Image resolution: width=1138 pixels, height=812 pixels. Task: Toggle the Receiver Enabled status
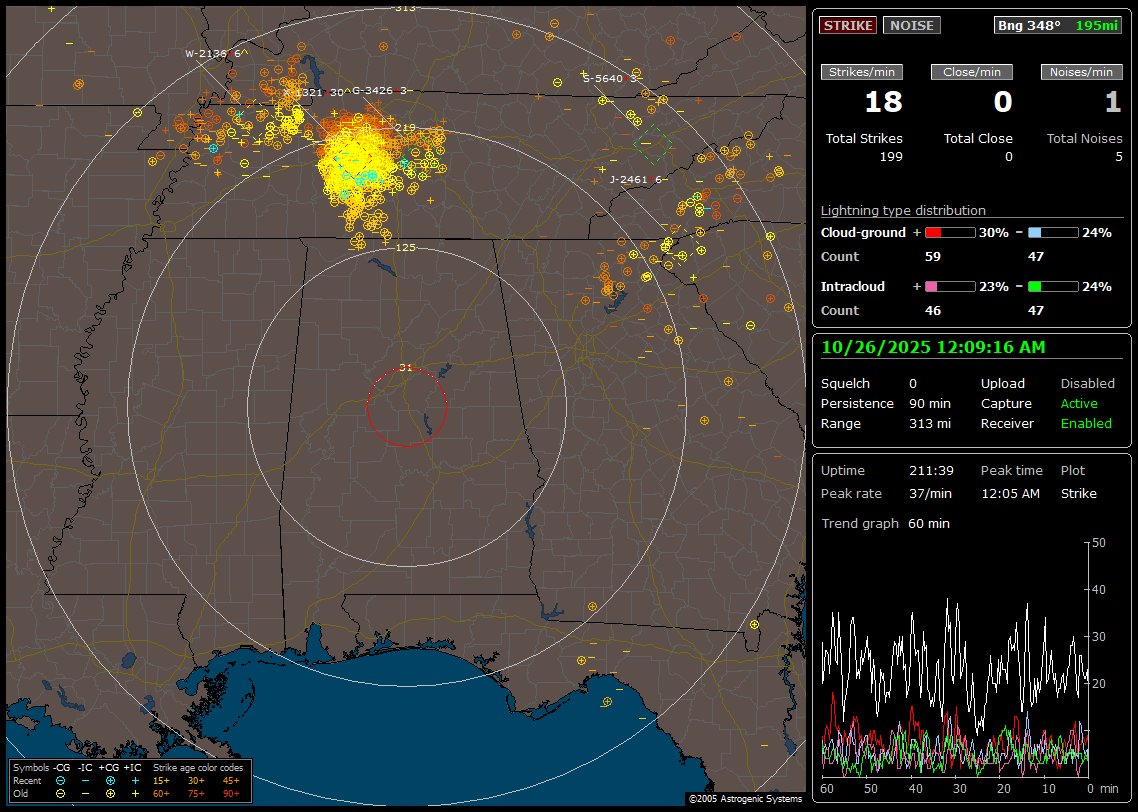point(1086,423)
